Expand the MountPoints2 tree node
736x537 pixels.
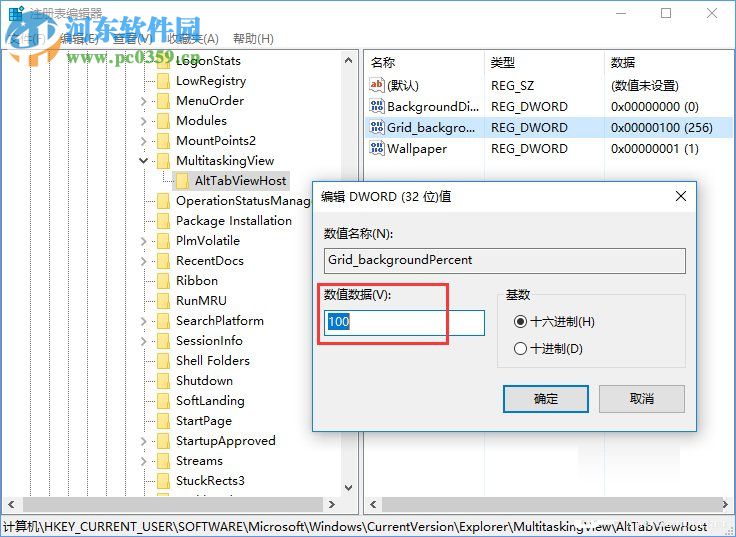[144, 141]
